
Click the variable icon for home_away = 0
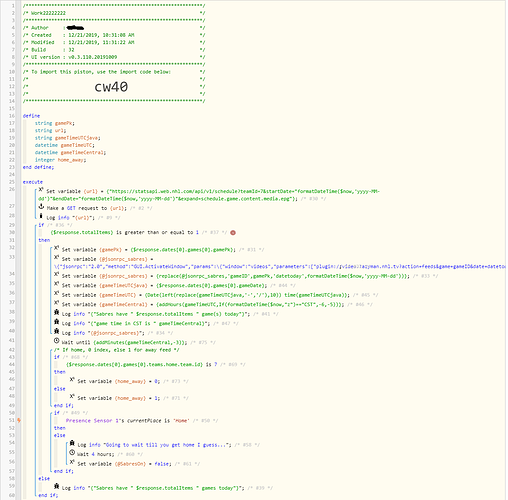72,380
